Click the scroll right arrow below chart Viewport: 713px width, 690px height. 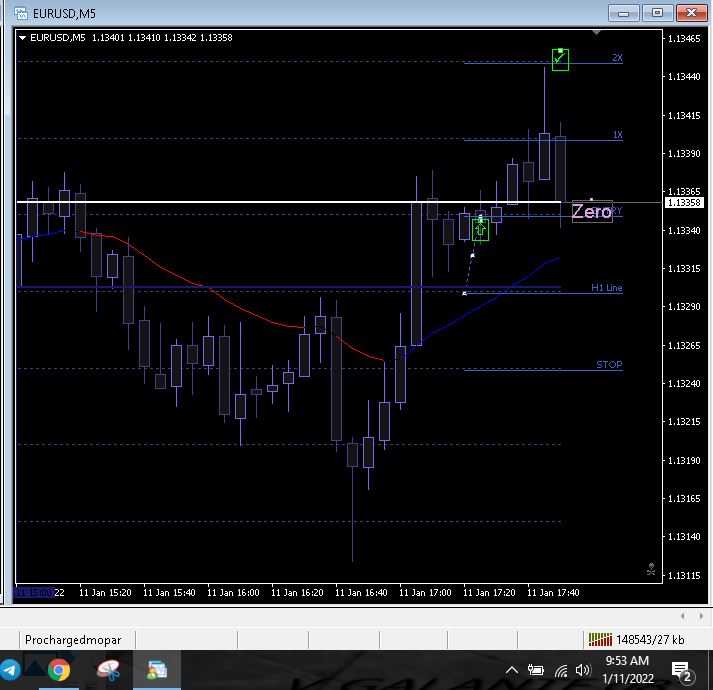(x=701, y=616)
